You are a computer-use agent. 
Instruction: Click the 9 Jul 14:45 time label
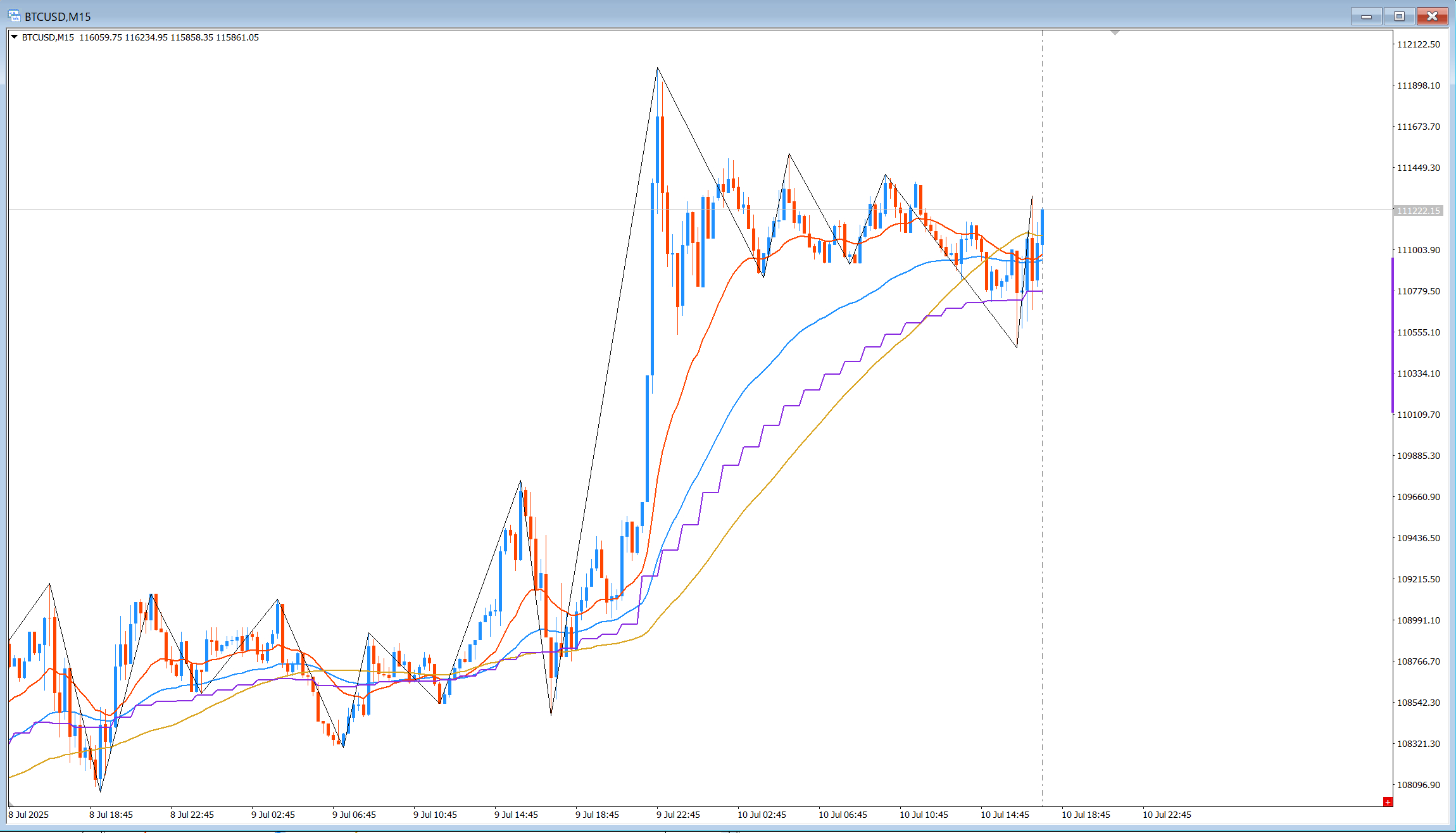(517, 815)
